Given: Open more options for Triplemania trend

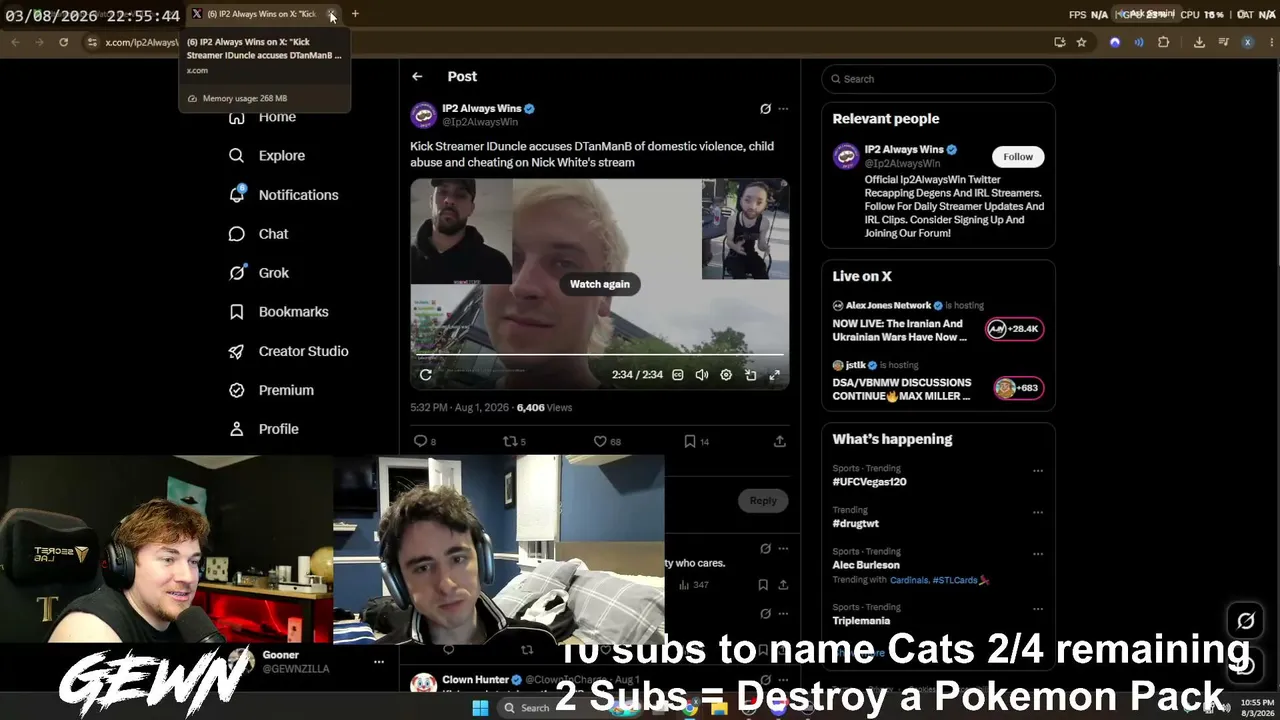Looking at the screenshot, I should pyautogui.click(x=1038, y=609).
